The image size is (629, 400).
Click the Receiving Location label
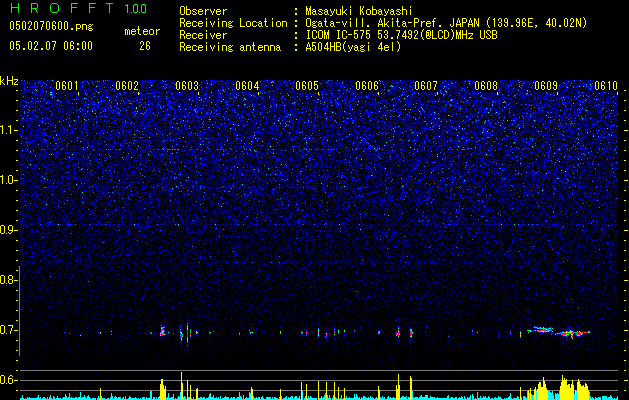tap(233, 23)
